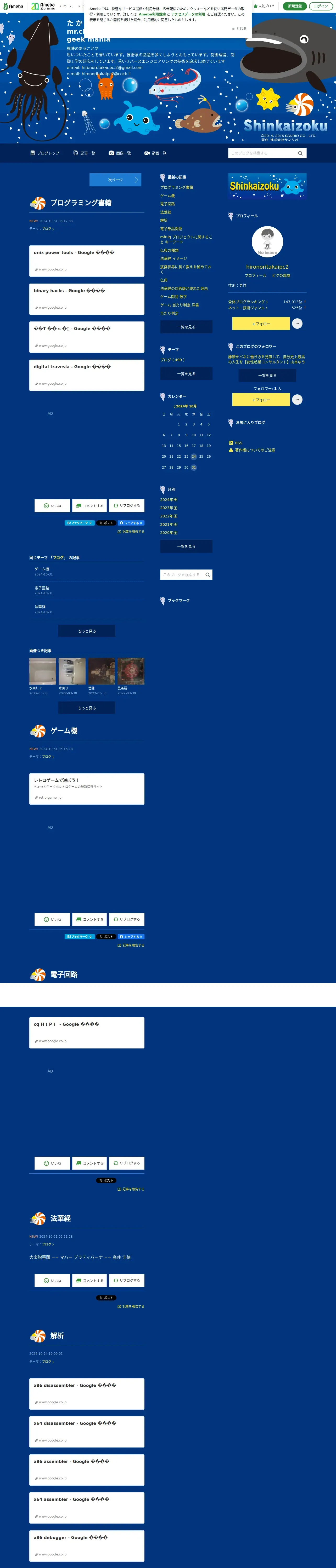Click 一覧を見る under latest articles

tap(186, 327)
